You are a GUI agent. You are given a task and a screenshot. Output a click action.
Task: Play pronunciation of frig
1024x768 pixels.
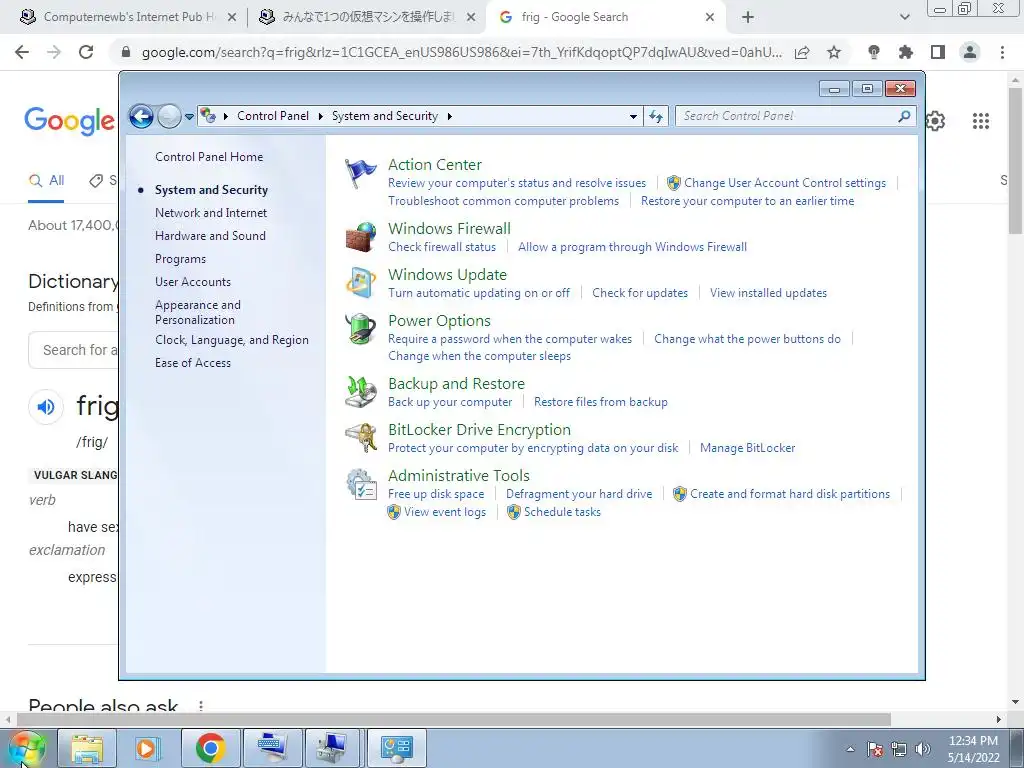click(x=46, y=407)
